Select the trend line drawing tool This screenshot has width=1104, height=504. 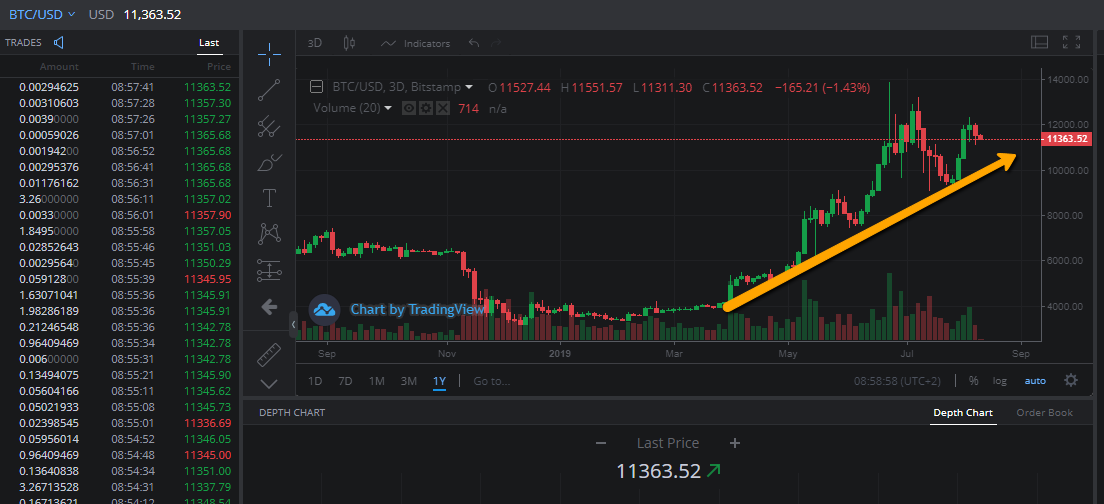click(x=269, y=90)
